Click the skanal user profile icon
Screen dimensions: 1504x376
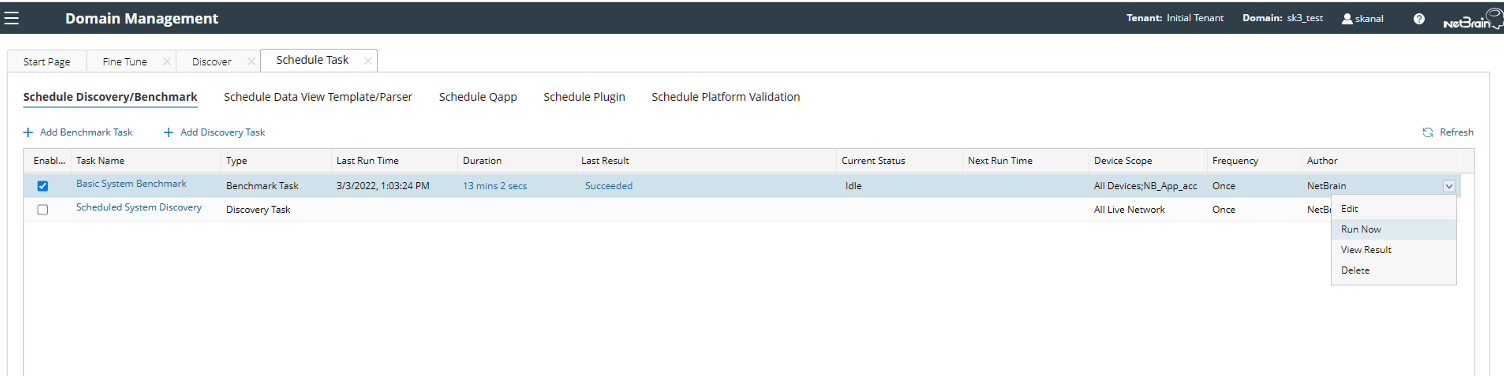1347,18
